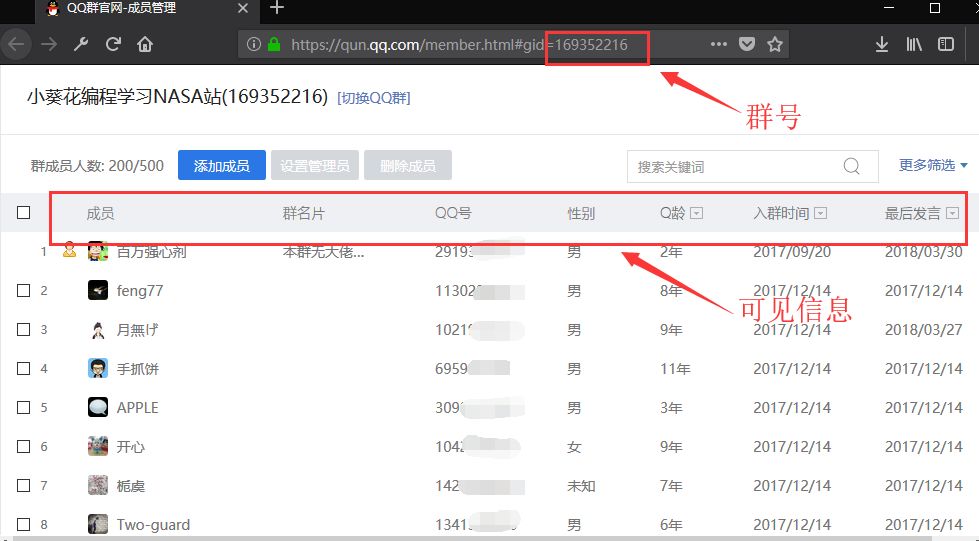Viewport: 979px width, 541px height.
Task: View site info icon in address bar
Action: pyautogui.click(x=253, y=44)
